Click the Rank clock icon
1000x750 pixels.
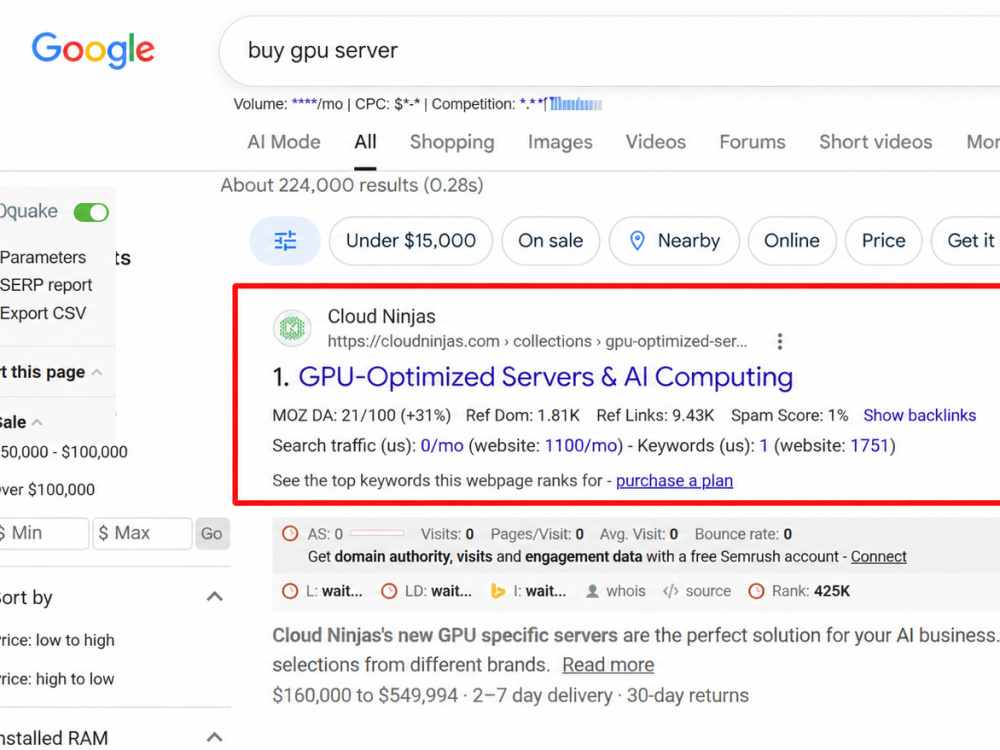(756, 591)
